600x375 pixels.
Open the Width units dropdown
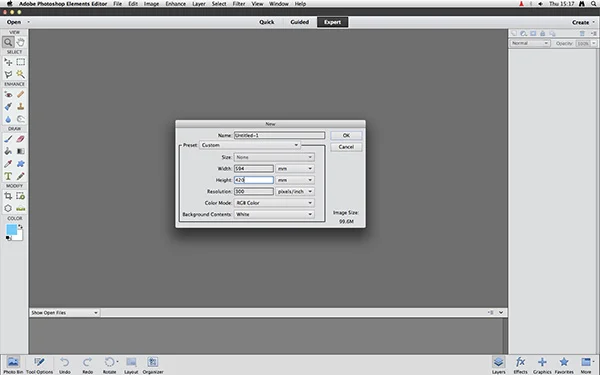(x=295, y=168)
